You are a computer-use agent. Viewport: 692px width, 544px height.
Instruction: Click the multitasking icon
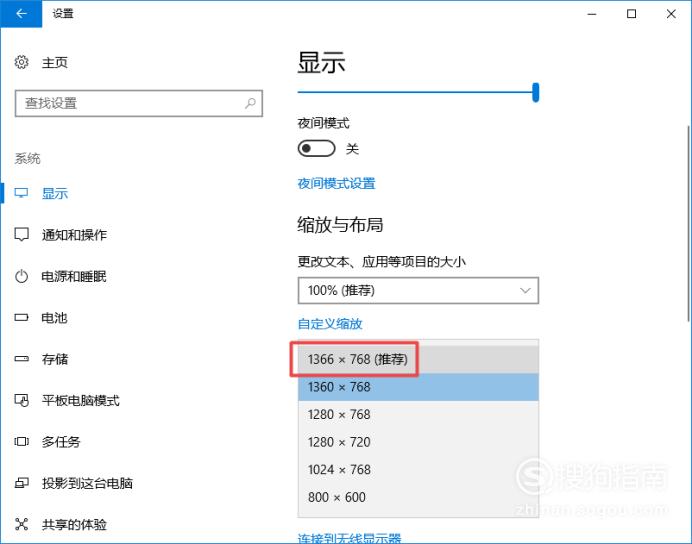point(21,442)
